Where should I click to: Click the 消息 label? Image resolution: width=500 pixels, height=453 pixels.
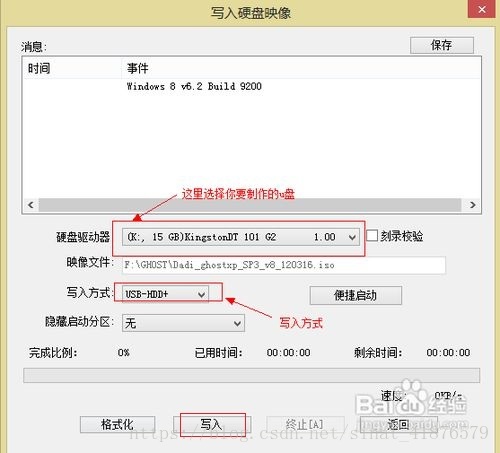click(34, 46)
